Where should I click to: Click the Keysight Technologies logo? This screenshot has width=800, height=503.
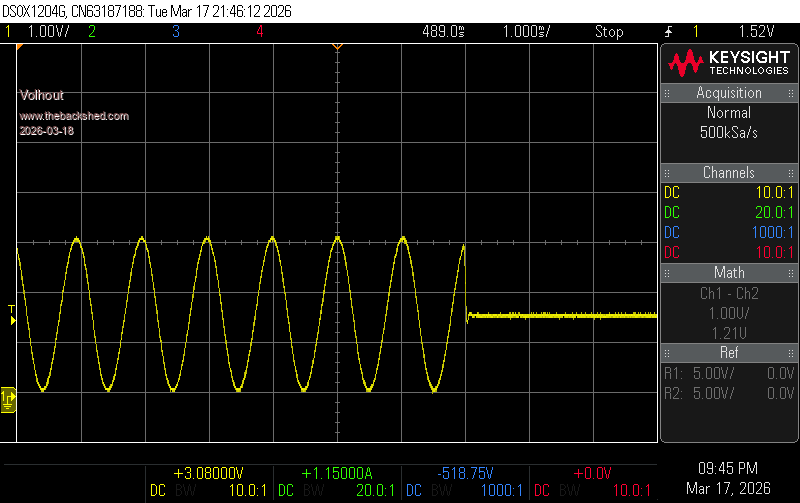[729, 64]
